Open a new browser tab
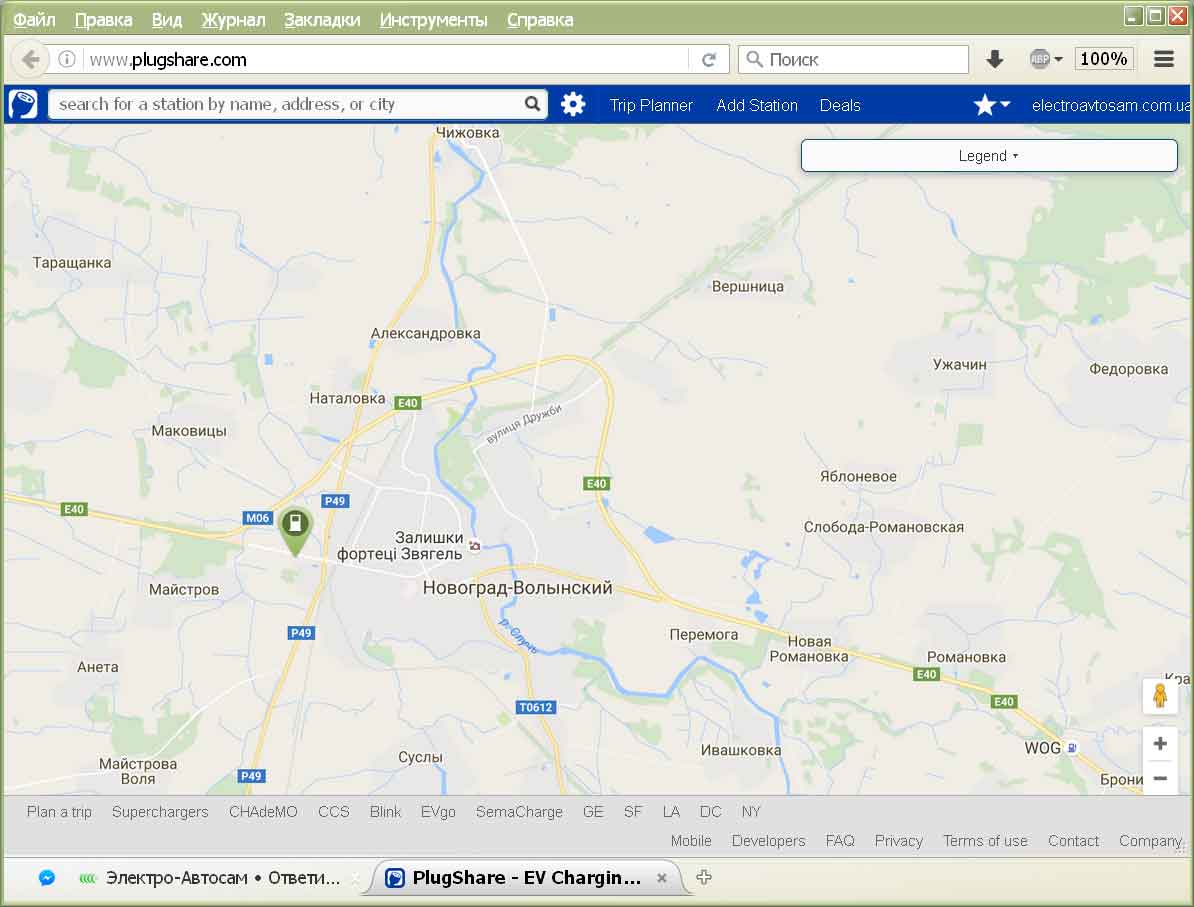The width and height of the screenshot is (1194, 907). pos(704,878)
